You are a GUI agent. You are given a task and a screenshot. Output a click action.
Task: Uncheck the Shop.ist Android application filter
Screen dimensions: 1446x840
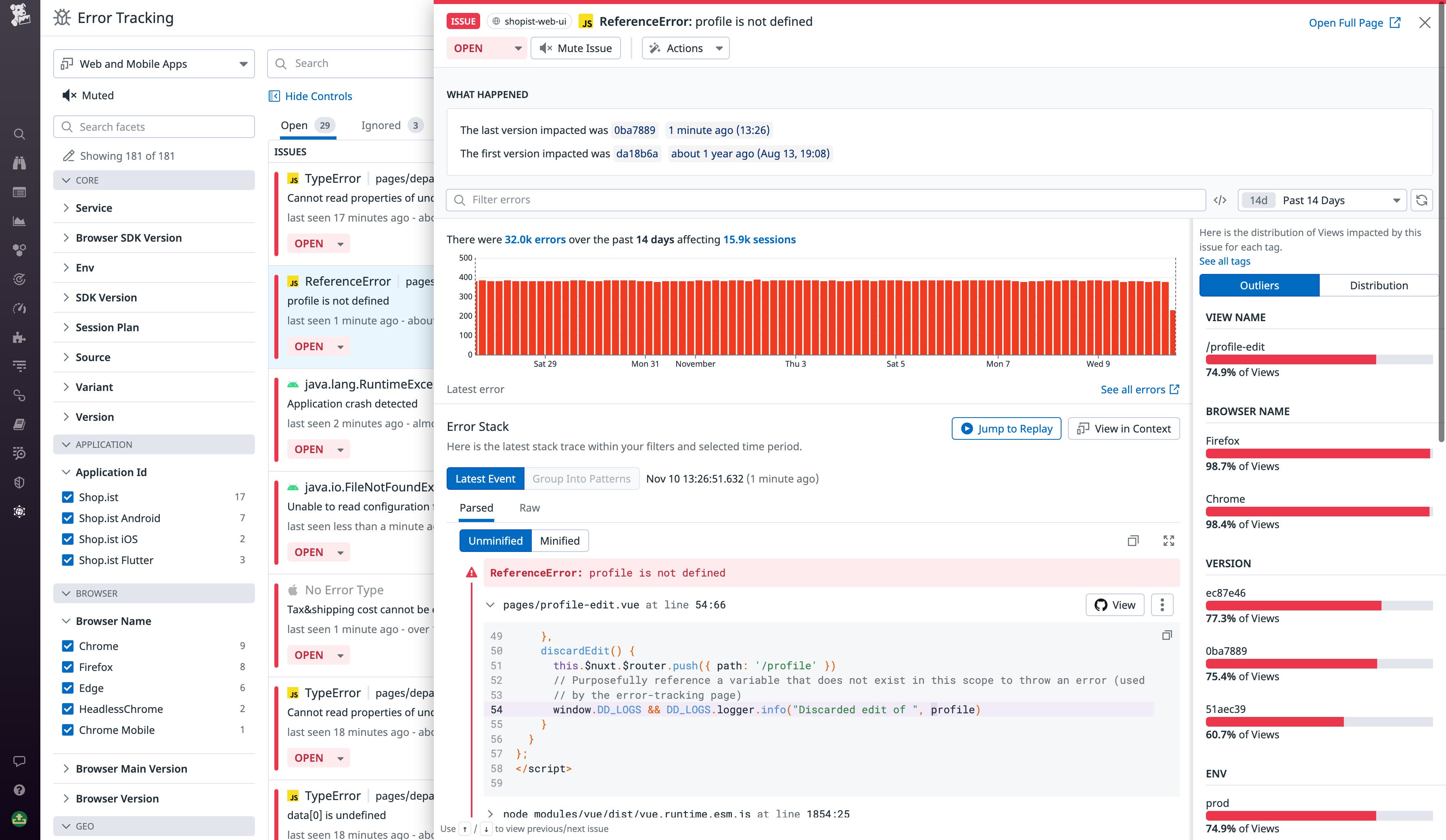[67, 518]
